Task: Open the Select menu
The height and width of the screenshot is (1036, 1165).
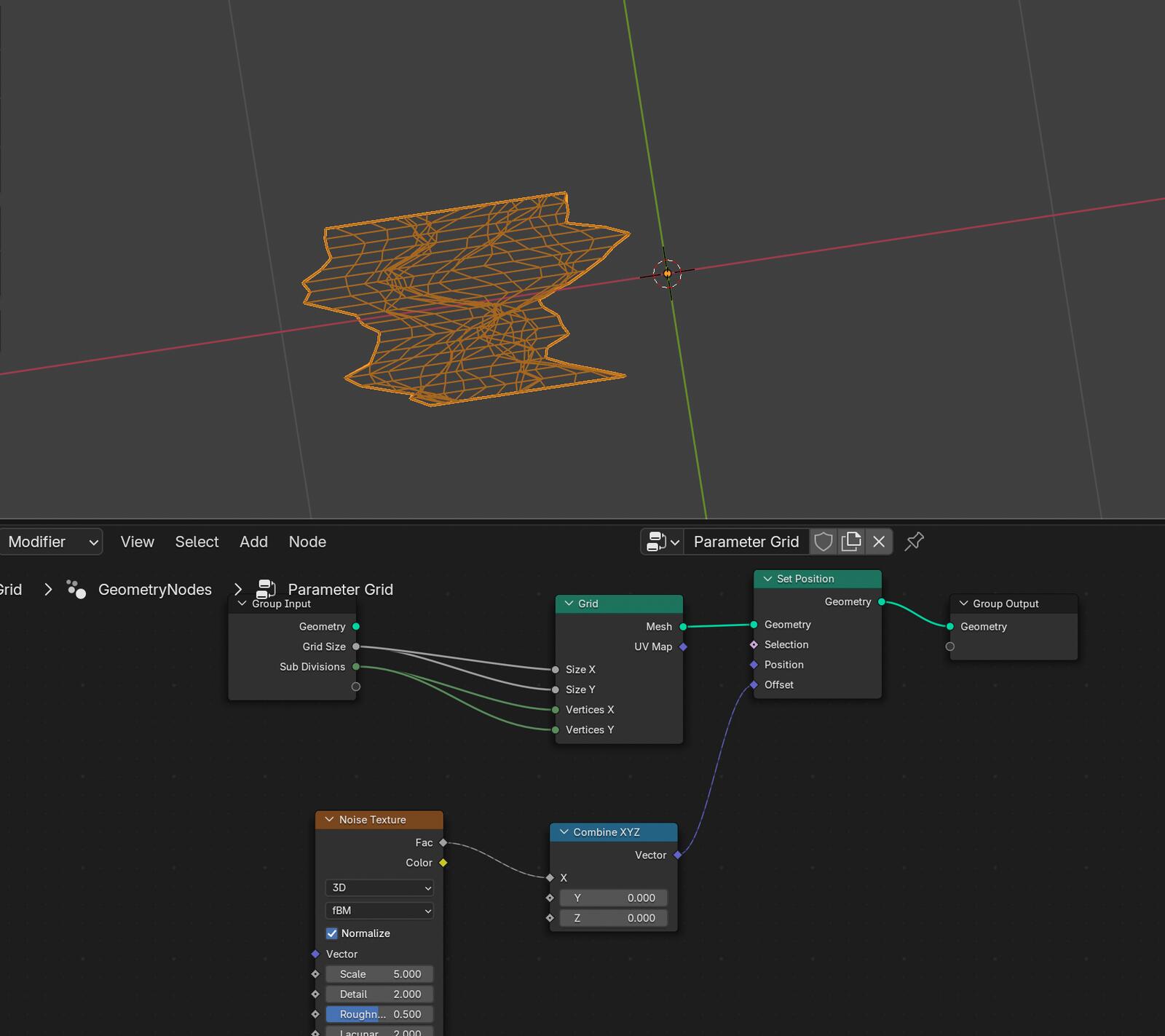Action: coord(197,542)
